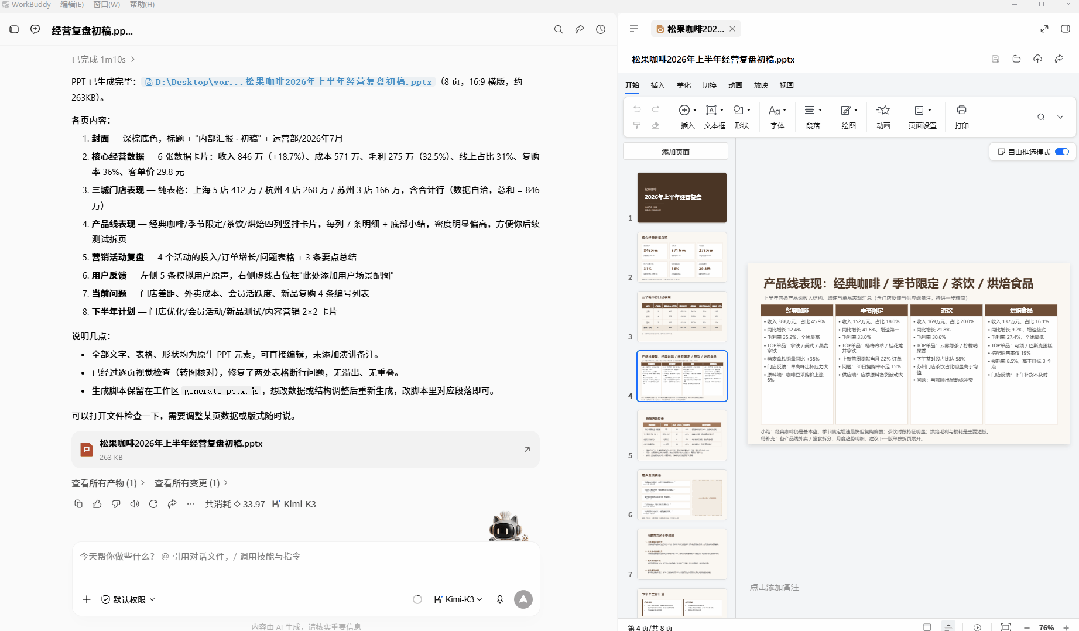Viewport: 1079px width, 631px height.
Task: Open the fifth ribbon tab
Action: [735, 85]
